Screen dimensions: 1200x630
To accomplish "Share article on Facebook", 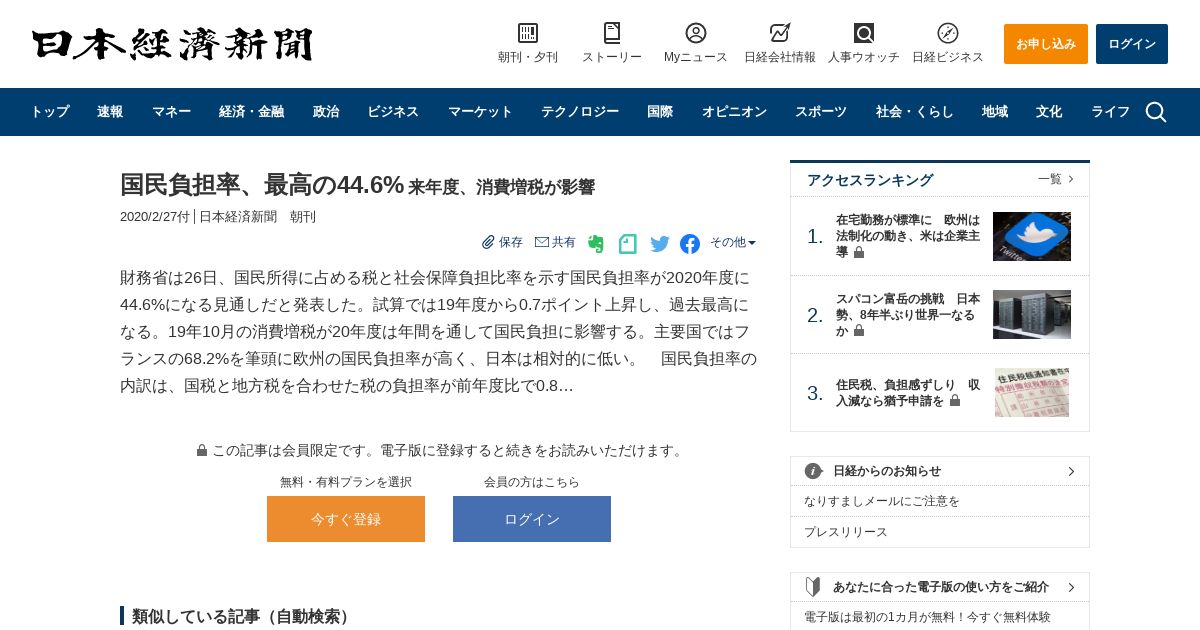I will pyautogui.click(x=690, y=244).
